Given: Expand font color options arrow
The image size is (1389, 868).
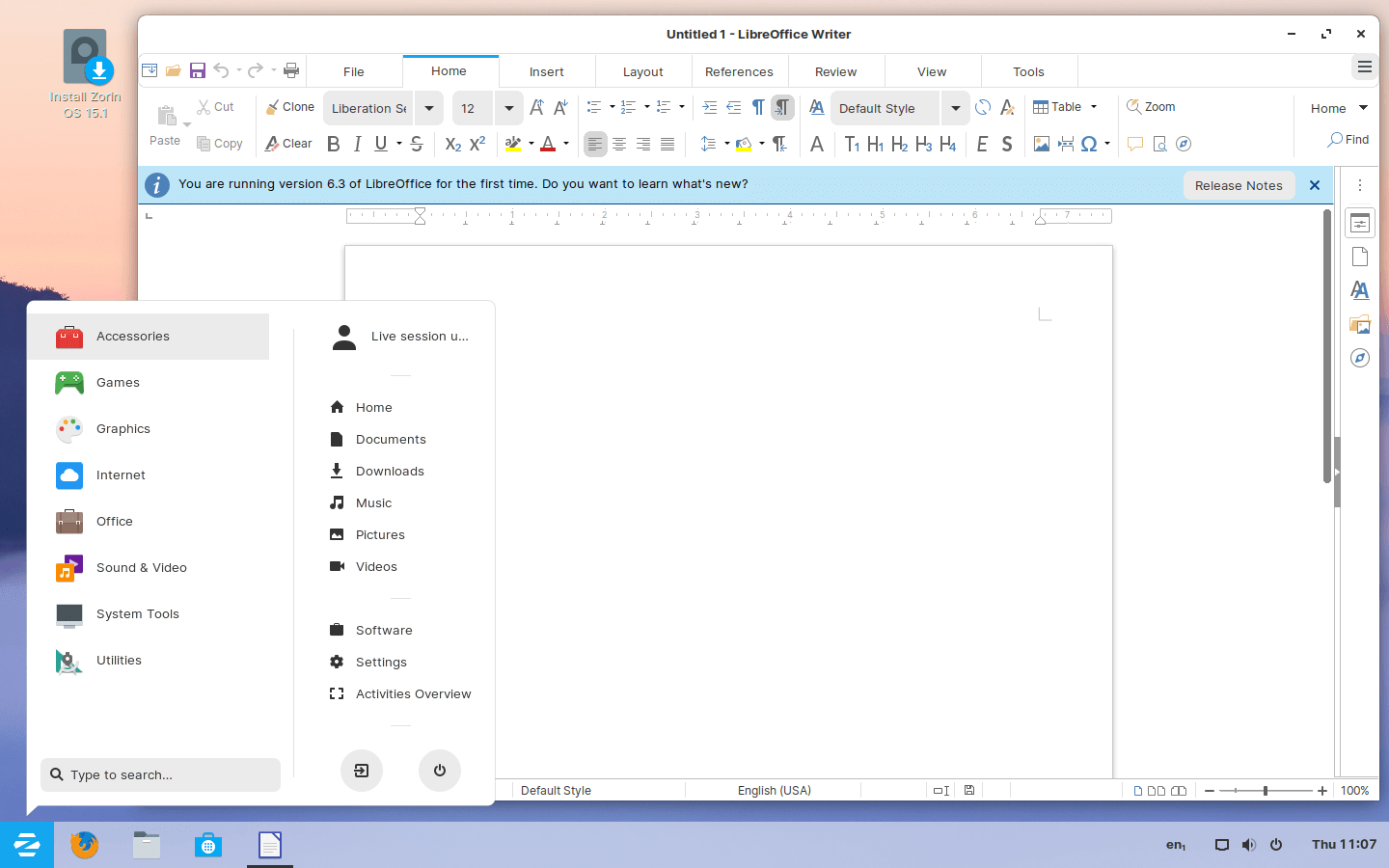Looking at the screenshot, I should point(566,144).
